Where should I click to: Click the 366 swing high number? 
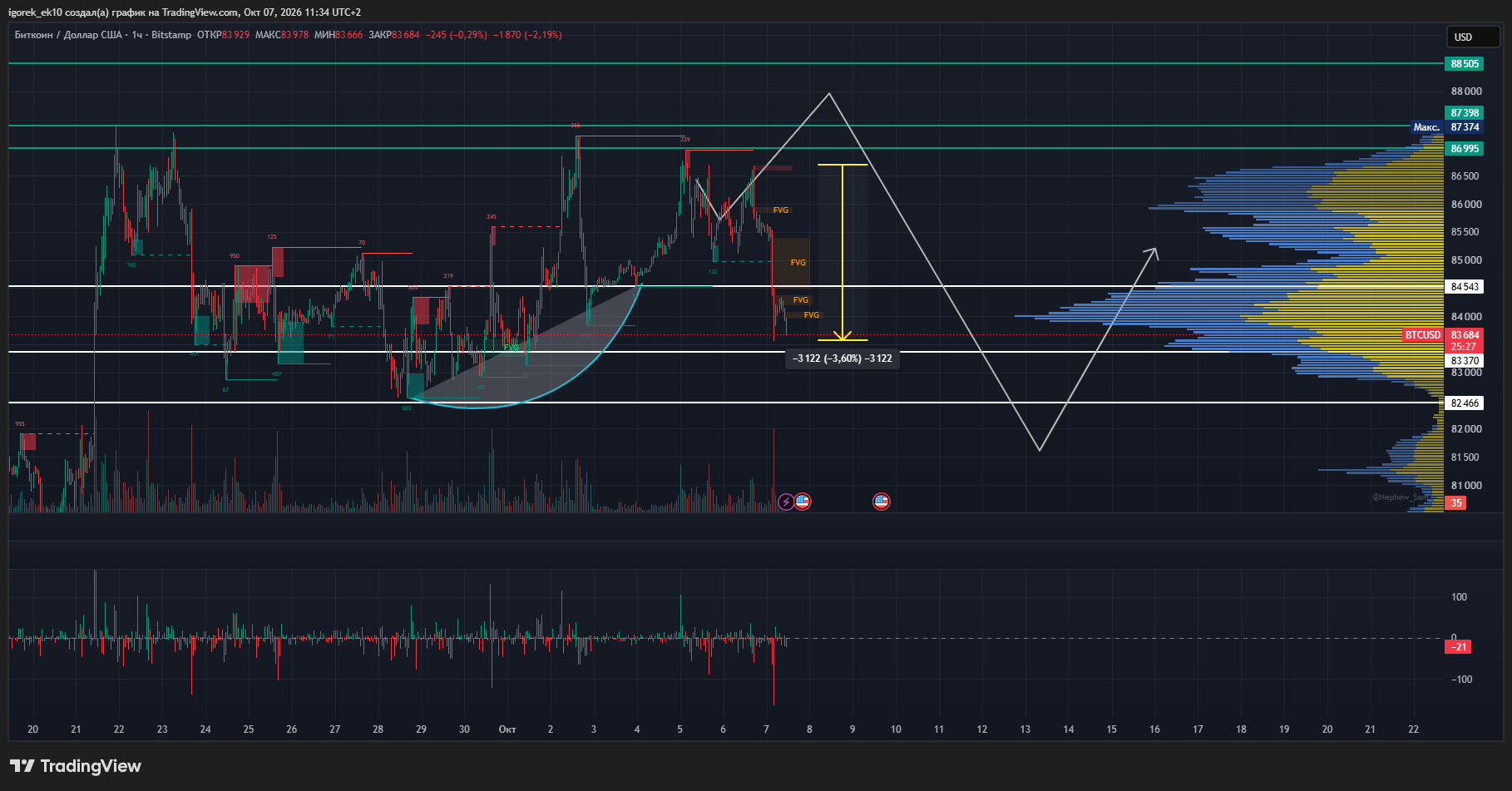click(x=576, y=126)
